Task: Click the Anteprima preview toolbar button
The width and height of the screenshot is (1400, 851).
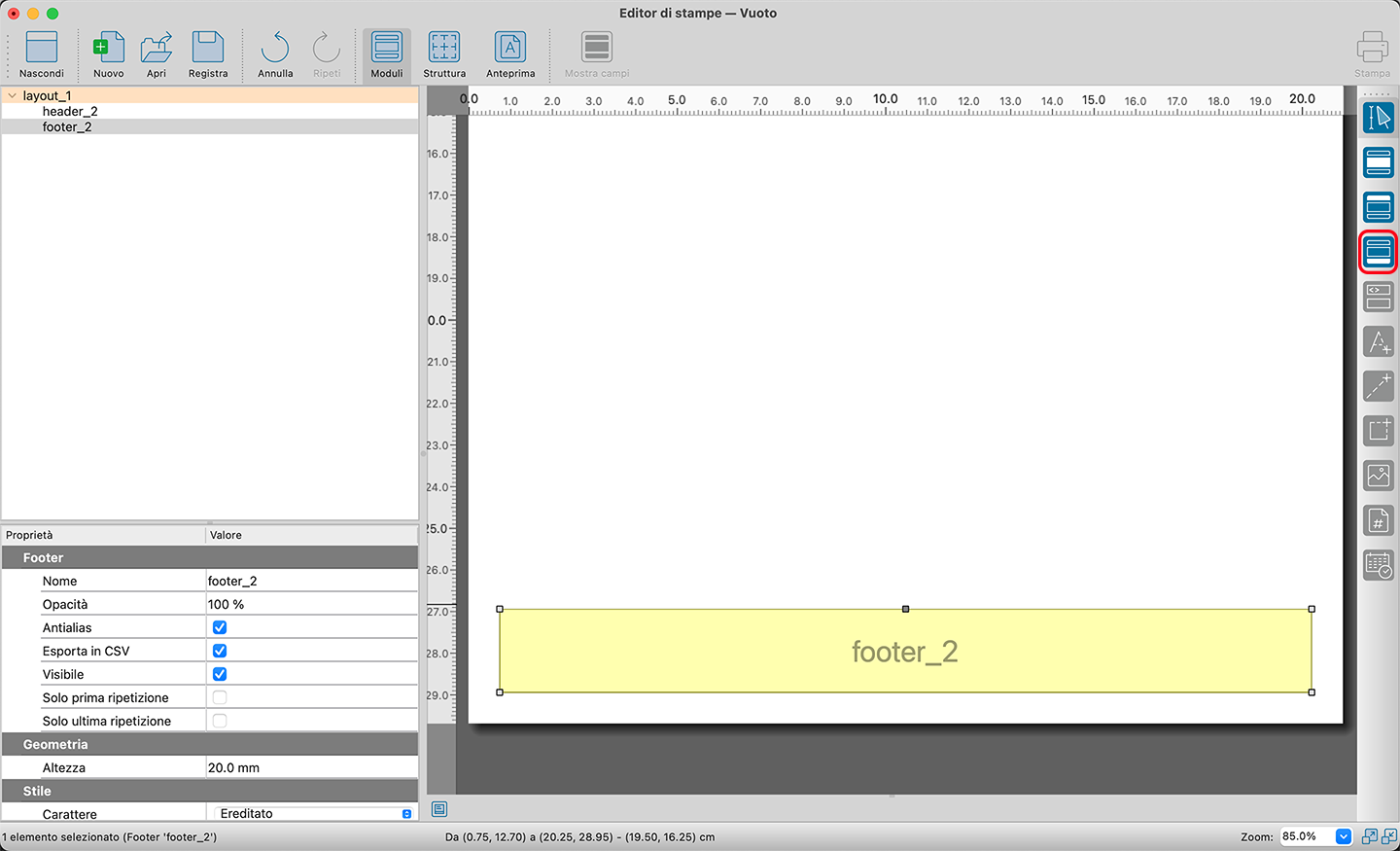Action: coord(510,55)
